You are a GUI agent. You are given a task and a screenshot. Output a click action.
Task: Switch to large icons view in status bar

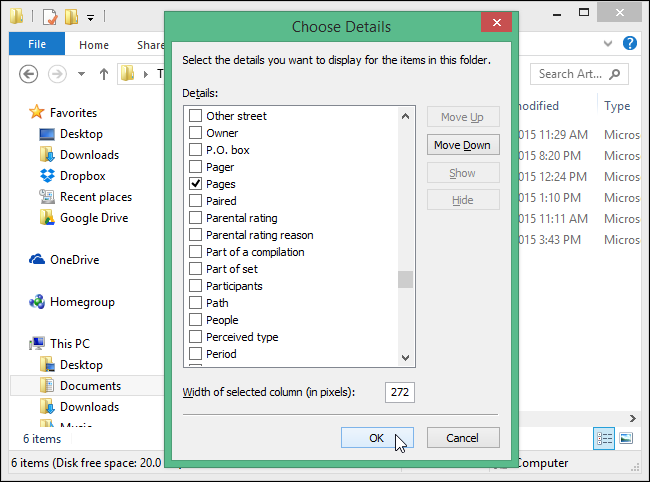[626, 438]
